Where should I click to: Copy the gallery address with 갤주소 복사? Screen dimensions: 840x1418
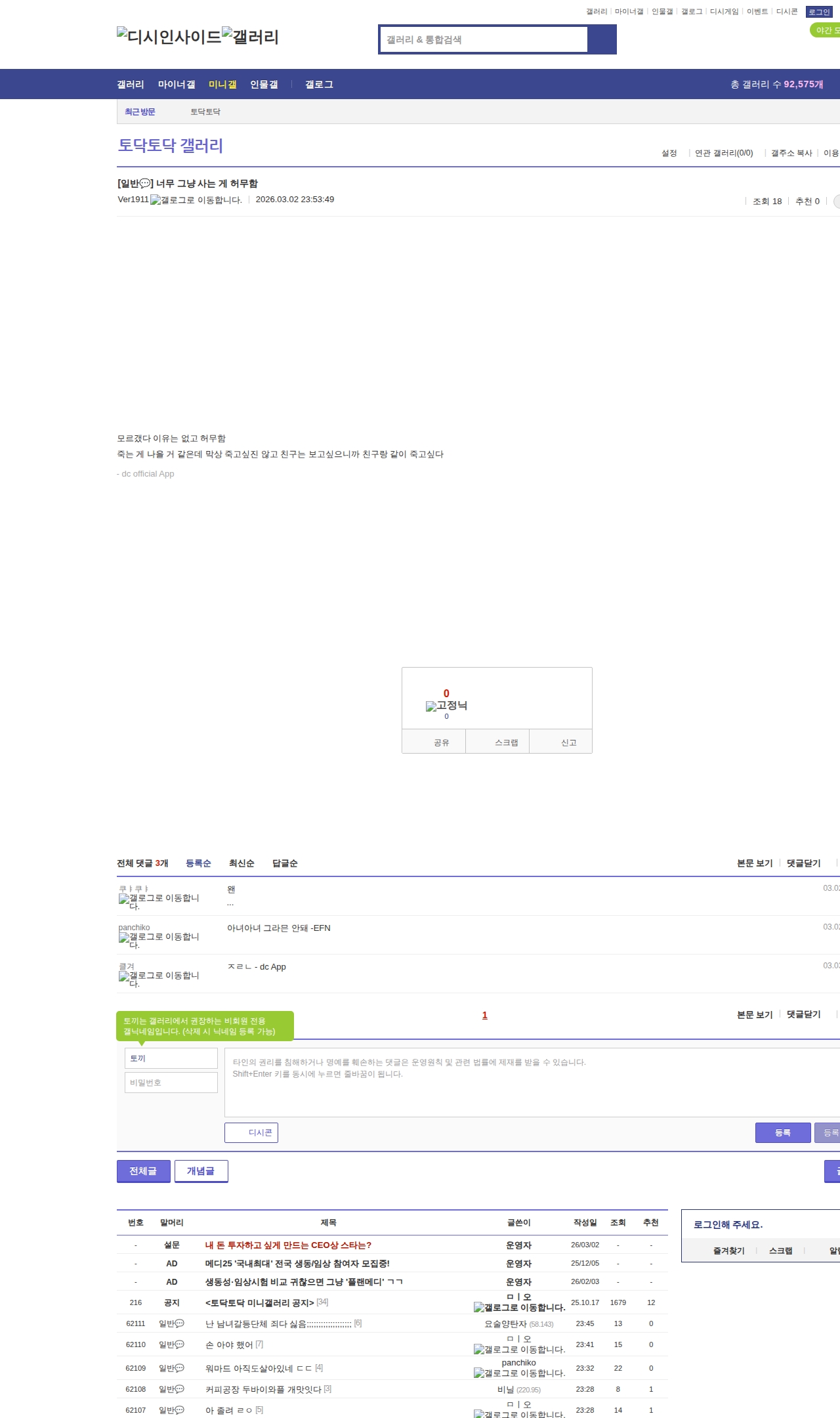[x=791, y=153]
